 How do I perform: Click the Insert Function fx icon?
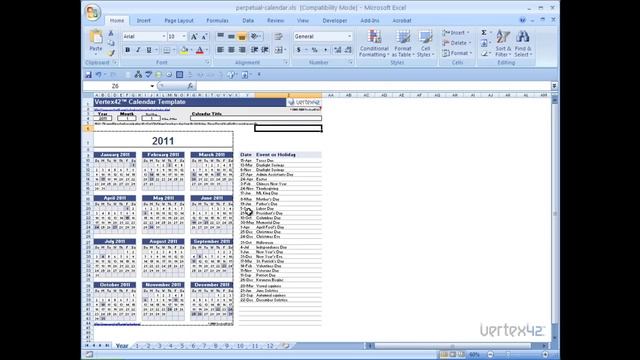[190, 86]
